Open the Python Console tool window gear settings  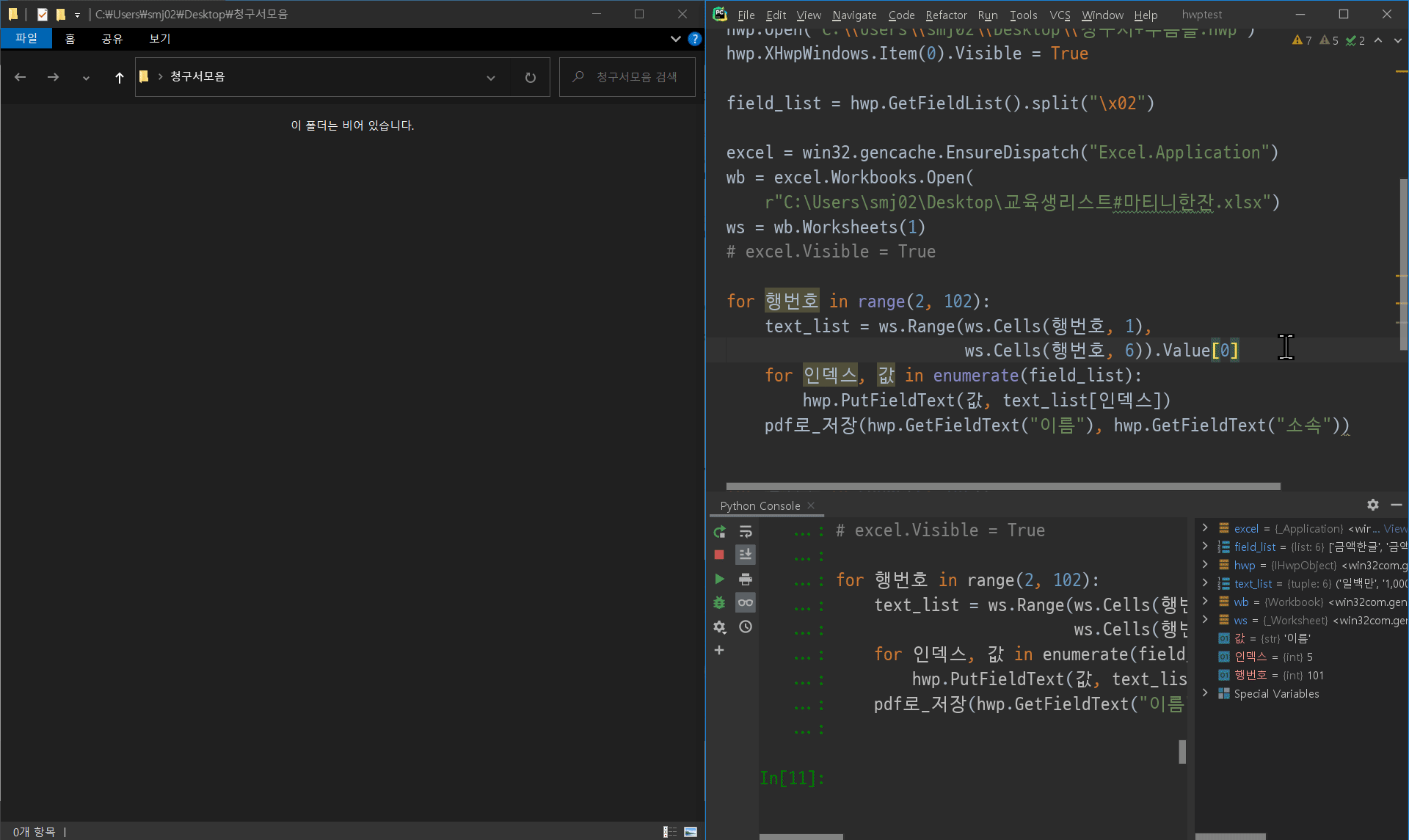(1373, 505)
